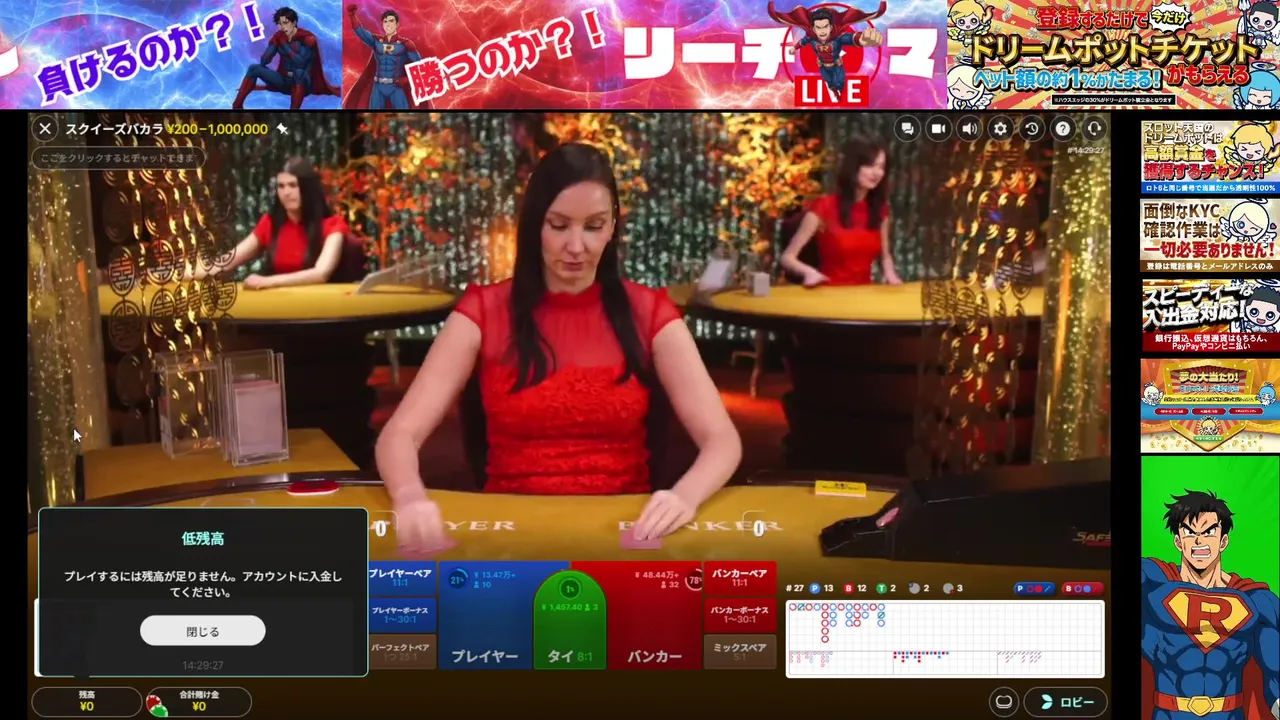Image resolution: width=1280 pixels, height=720 pixels.
Task: Click the スクイーズバカラ table title
Action: [x=115, y=129]
